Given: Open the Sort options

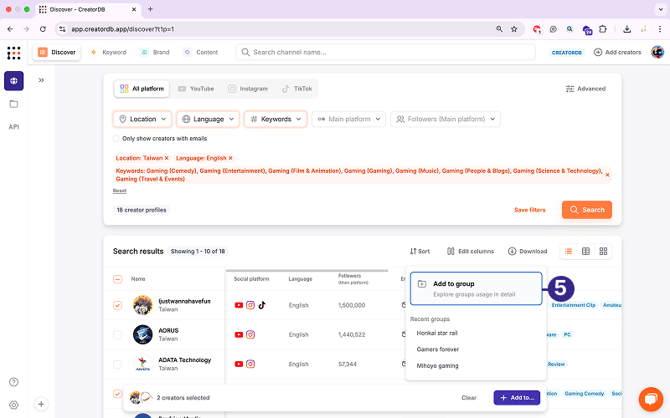Looking at the screenshot, I should pos(420,251).
